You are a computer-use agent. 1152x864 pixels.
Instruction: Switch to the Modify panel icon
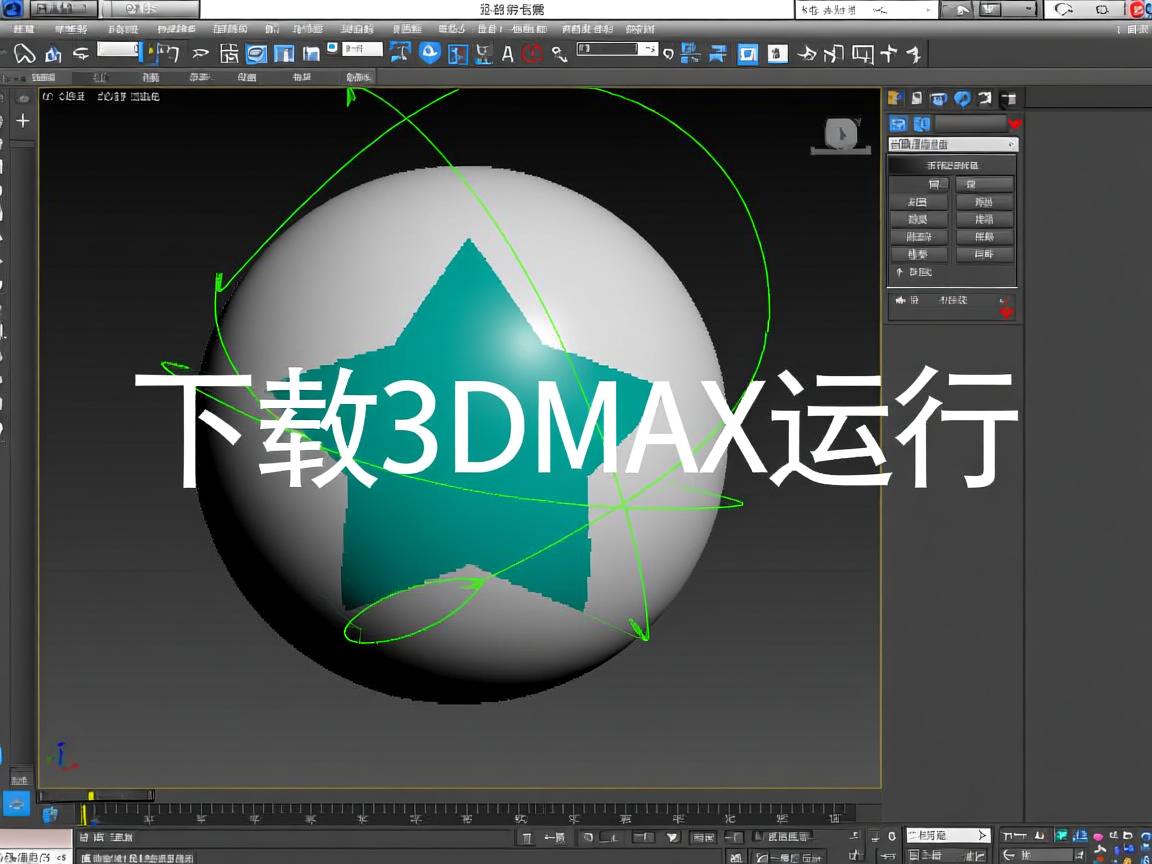[x=916, y=98]
